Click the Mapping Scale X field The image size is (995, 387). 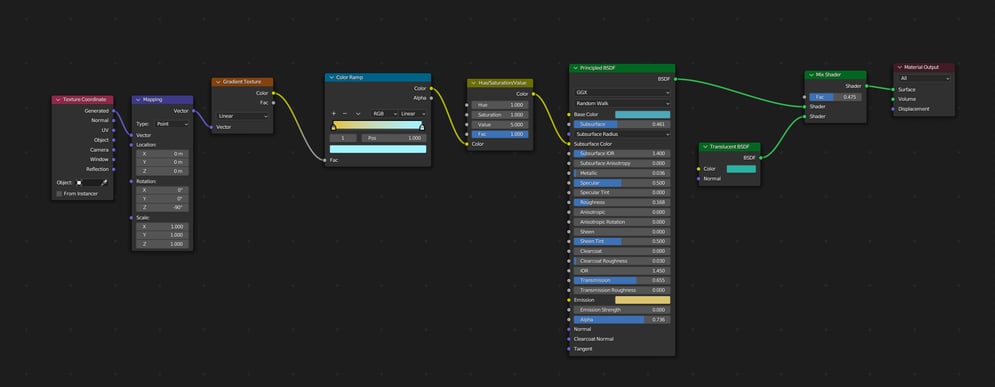162,226
